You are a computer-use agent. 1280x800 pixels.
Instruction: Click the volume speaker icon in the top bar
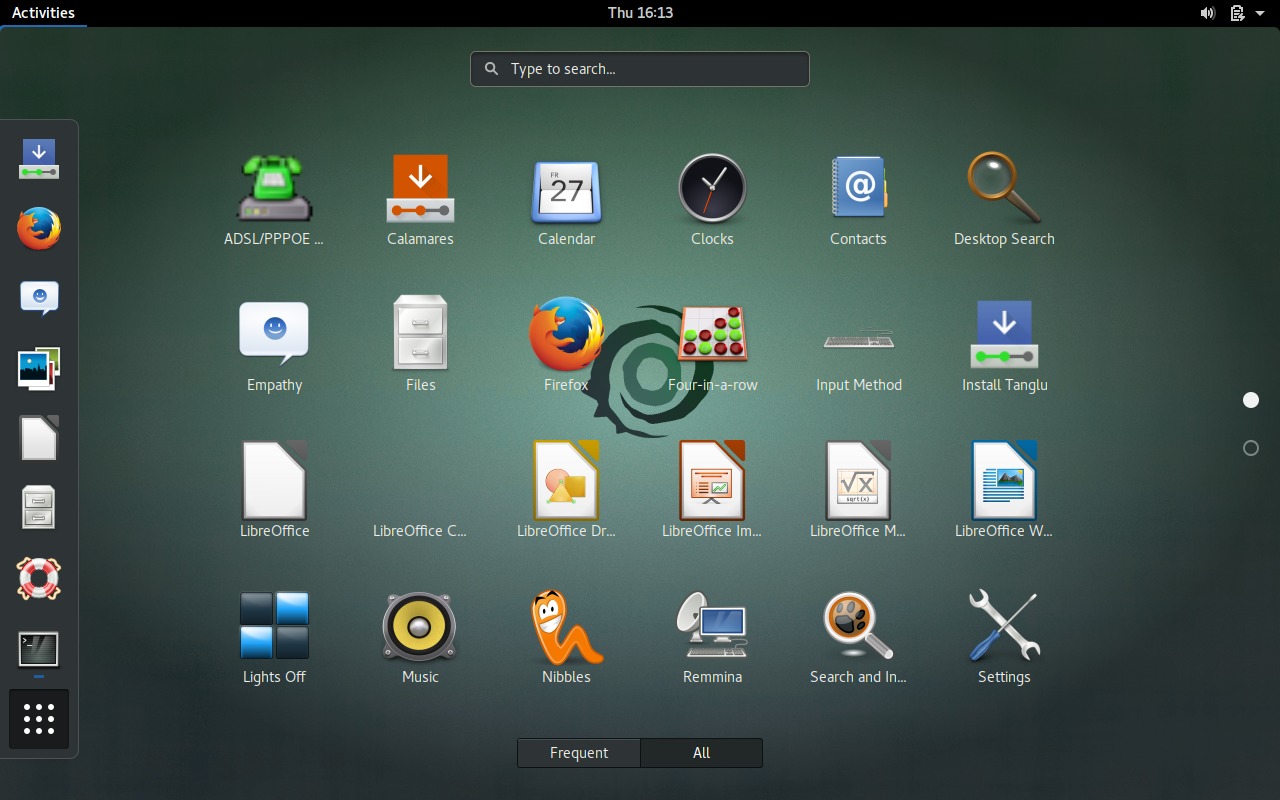tap(1207, 13)
